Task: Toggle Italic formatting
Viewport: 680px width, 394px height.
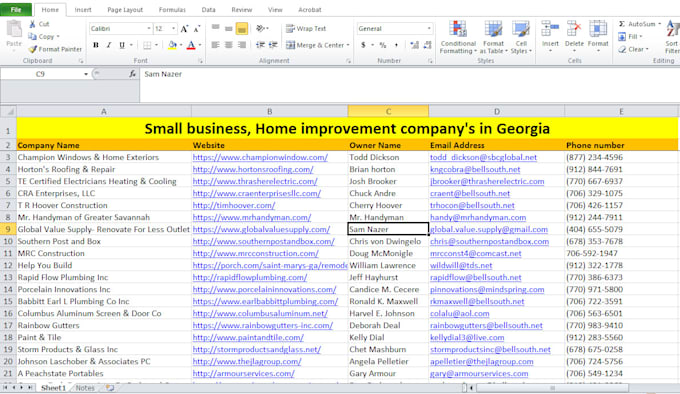Action: tap(109, 45)
